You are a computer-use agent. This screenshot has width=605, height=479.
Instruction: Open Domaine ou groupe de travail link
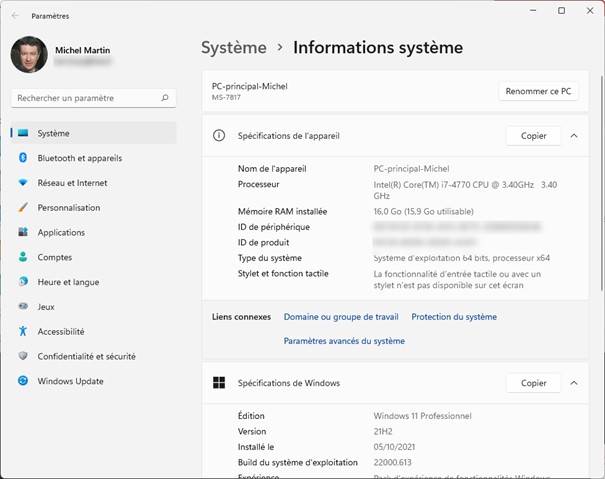[341, 317]
